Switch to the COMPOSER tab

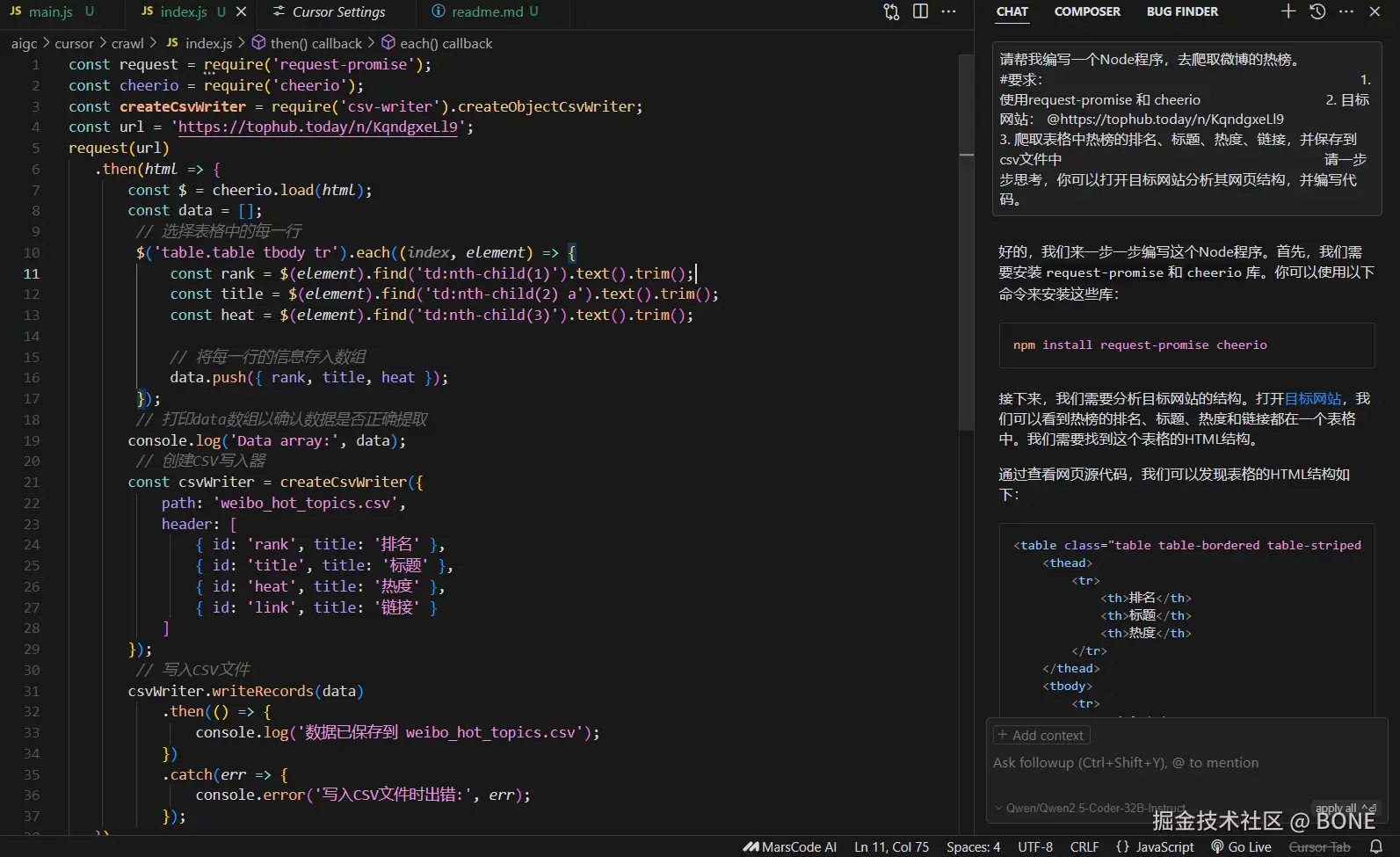(x=1087, y=11)
